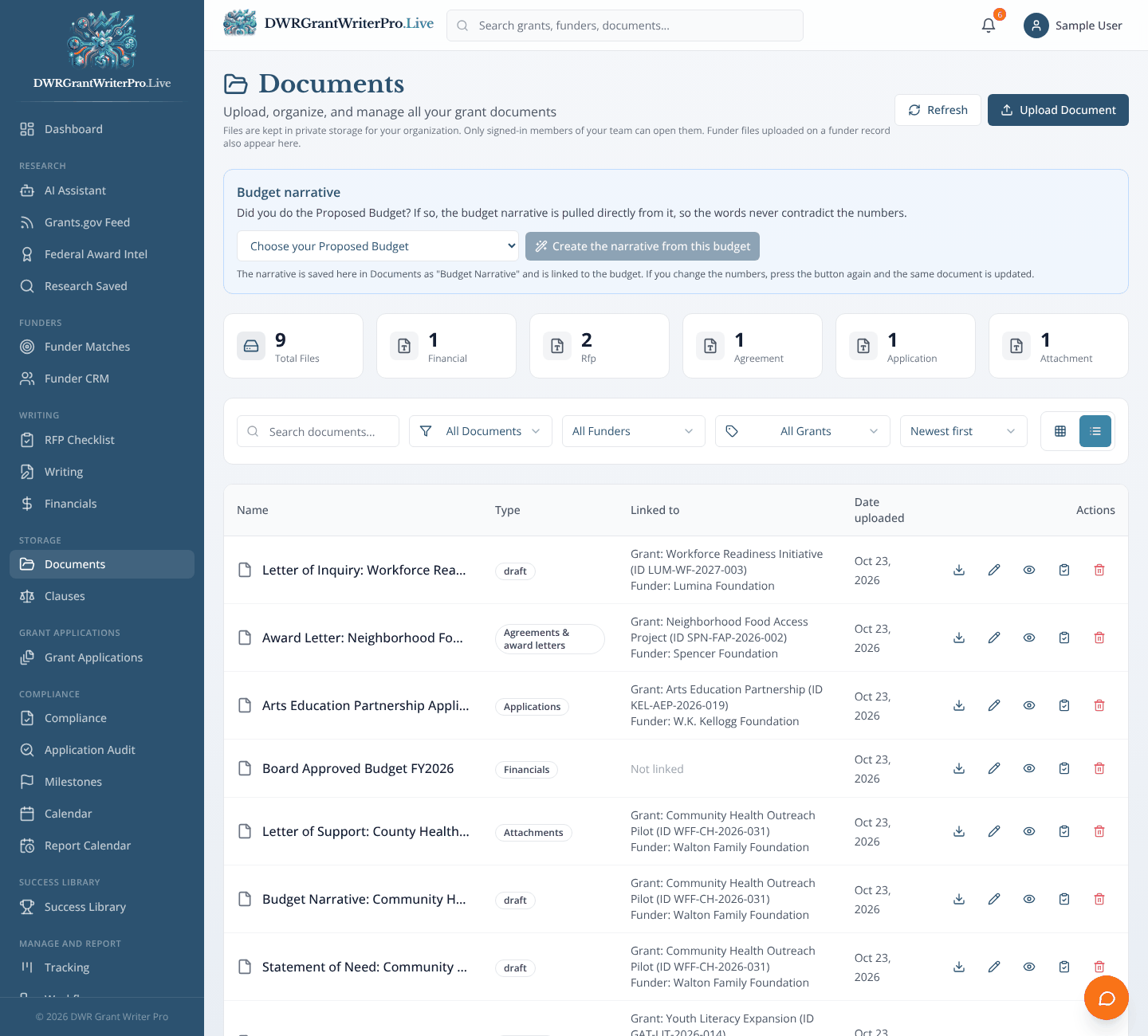Screen dimensions: 1148x1036
Task: Edit the Award Letter document
Action: click(x=994, y=638)
